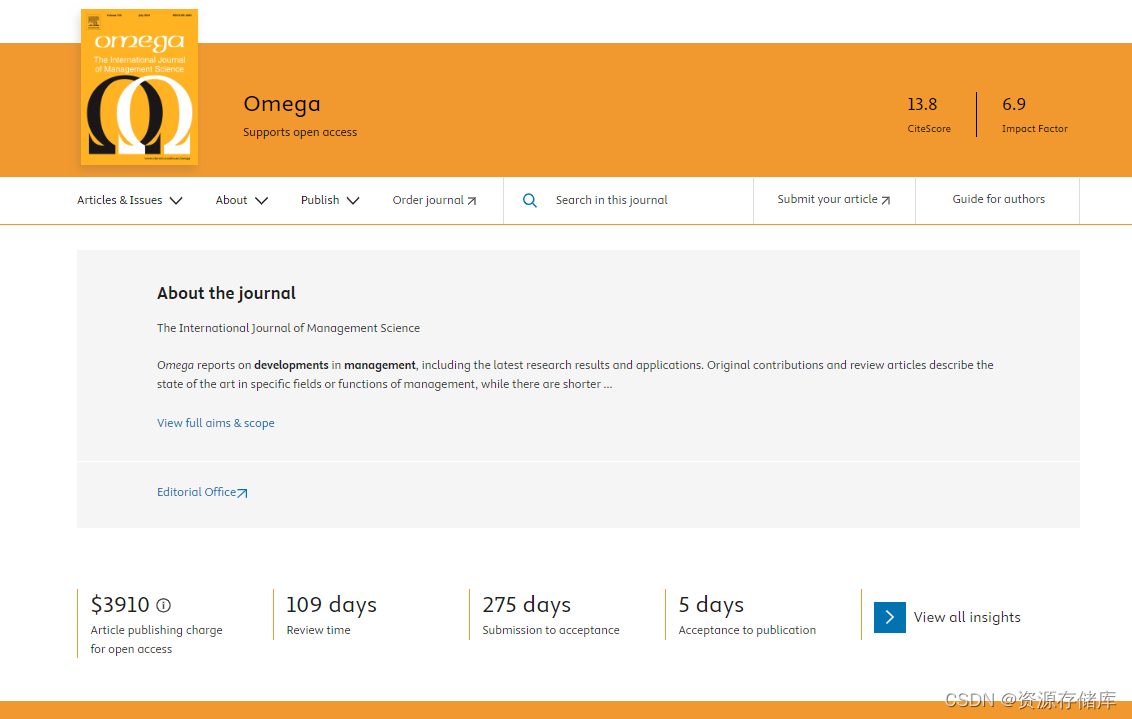Click 275 days Submission to acceptance figure
This screenshot has height=719, width=1132.
[x=526, y=605]
